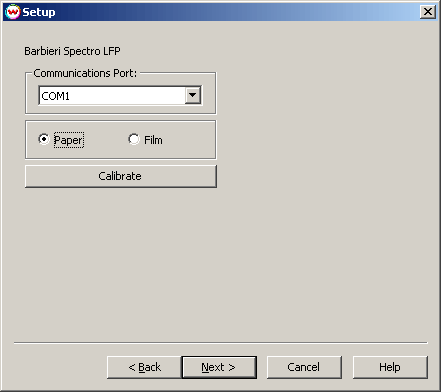This screenshot has height=392, width=441.
Task: Click the Setup app icon in title bar
Action: (12, 12)
